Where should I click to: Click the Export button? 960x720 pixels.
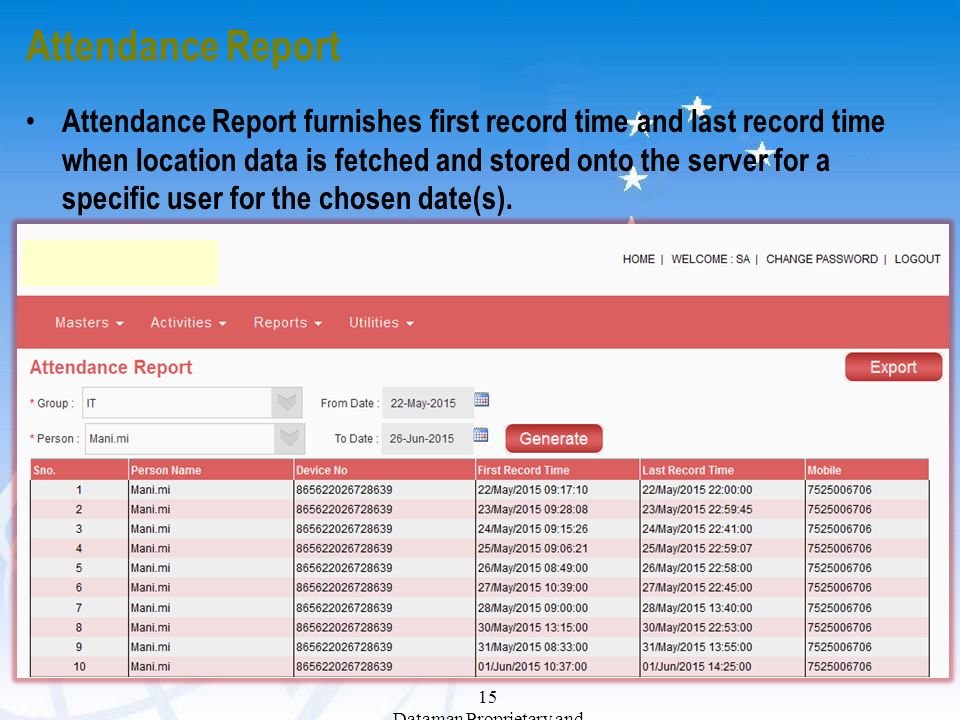tap(893, 367)
